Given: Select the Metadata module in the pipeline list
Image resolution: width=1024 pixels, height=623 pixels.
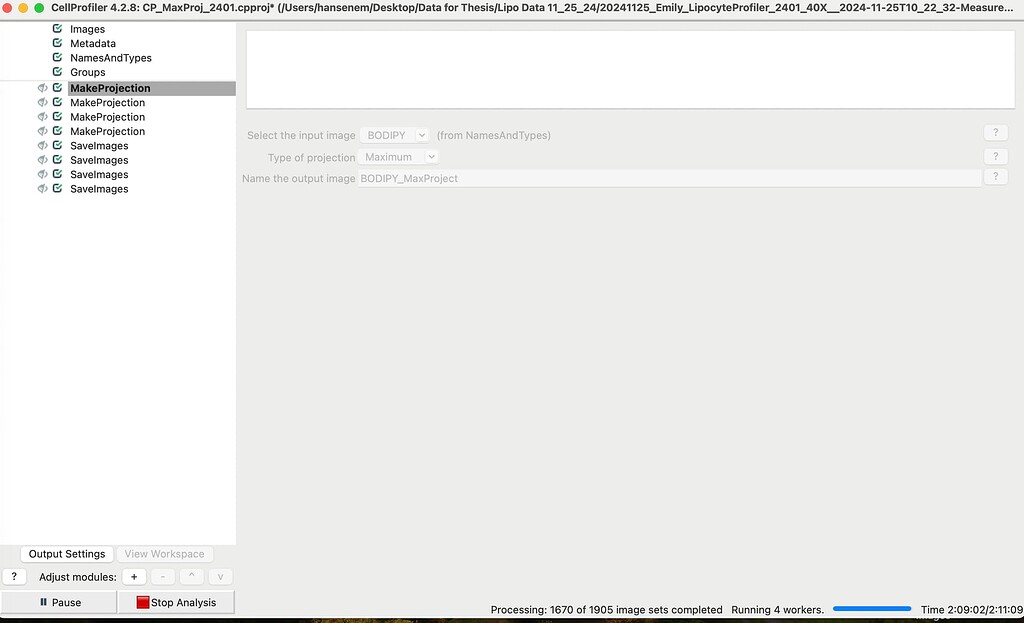Looking at the screenshot, I should (89, 43).
